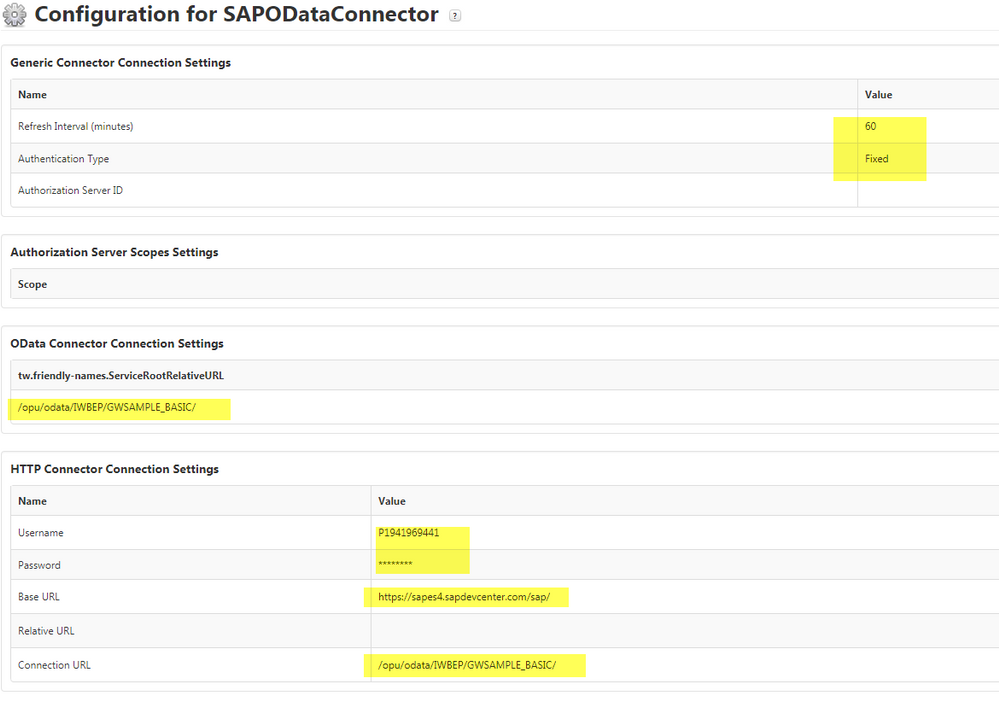The width and height of the screenshot is (999, 704).
Task: Click the Authorization Server ID row label
Action: (x=71, y=190)
